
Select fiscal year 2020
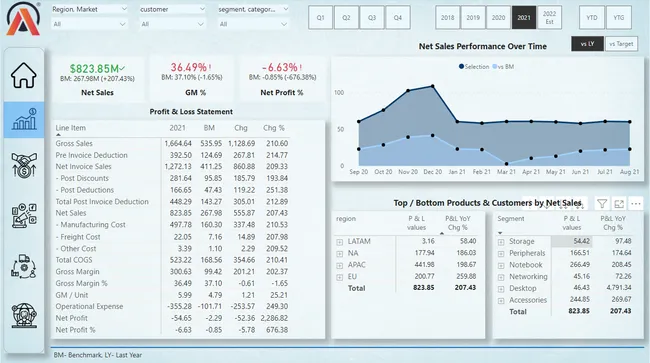point(498,18)
